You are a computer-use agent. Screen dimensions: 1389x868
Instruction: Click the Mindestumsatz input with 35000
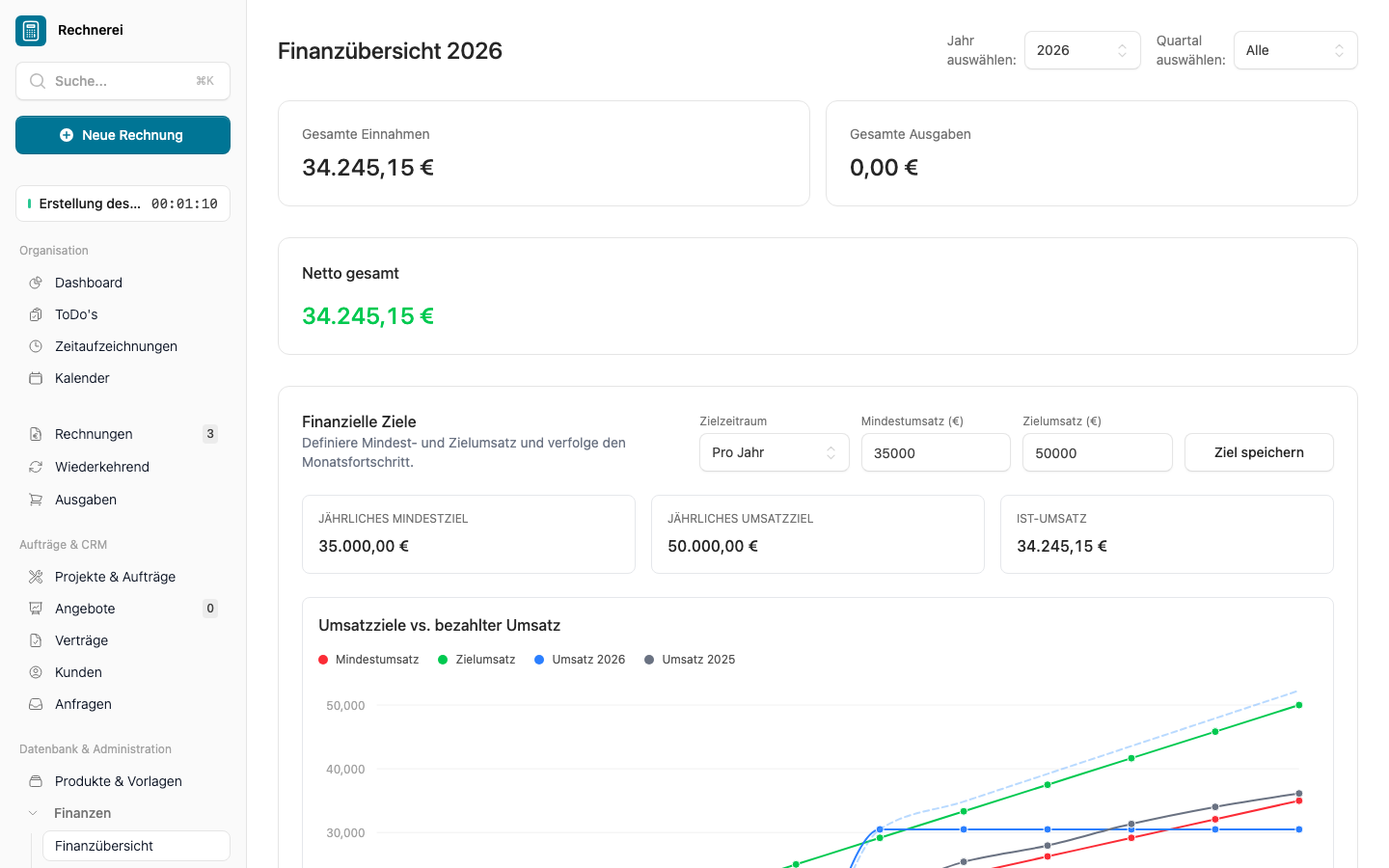click(x=936, y=452)
